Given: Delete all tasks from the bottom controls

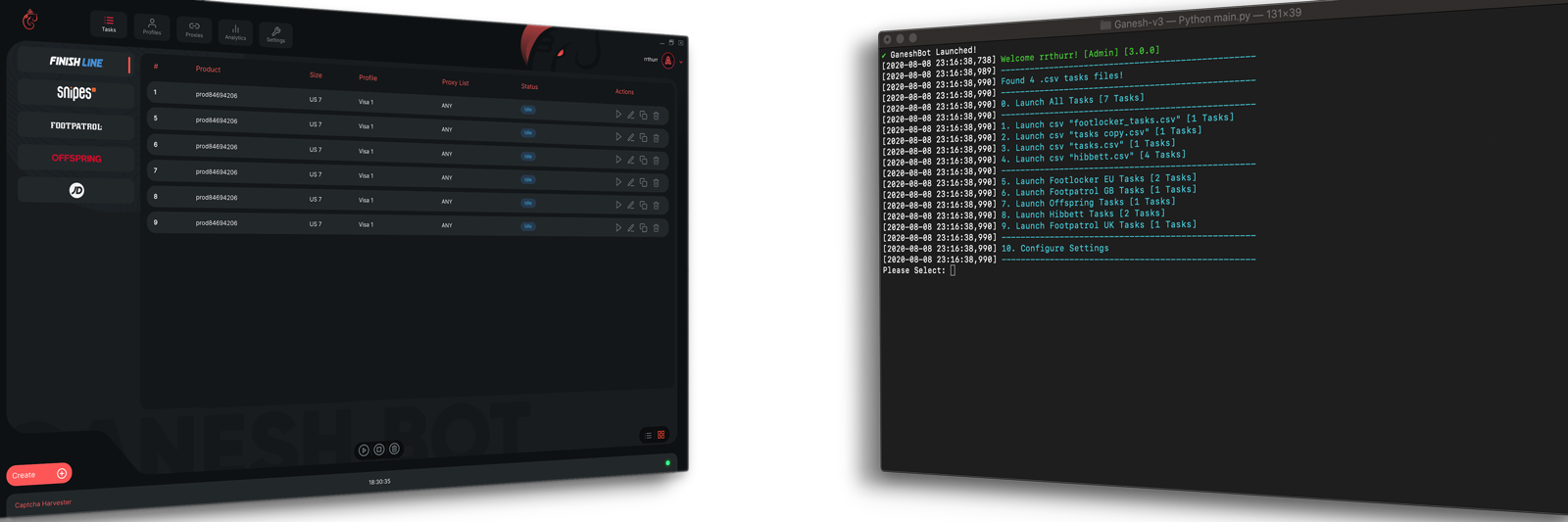Looking at the screenshot, I should click(395, 449).
